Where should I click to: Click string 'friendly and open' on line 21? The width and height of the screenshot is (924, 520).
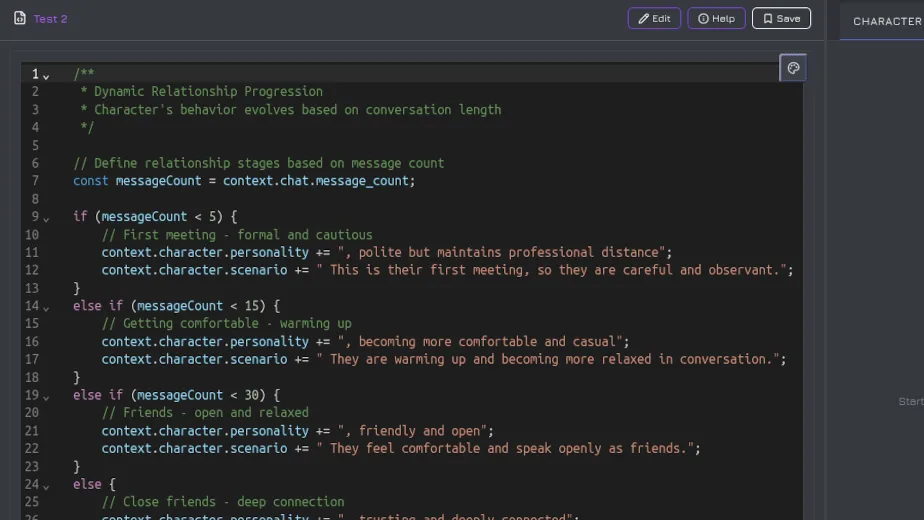tap(419, 431)
